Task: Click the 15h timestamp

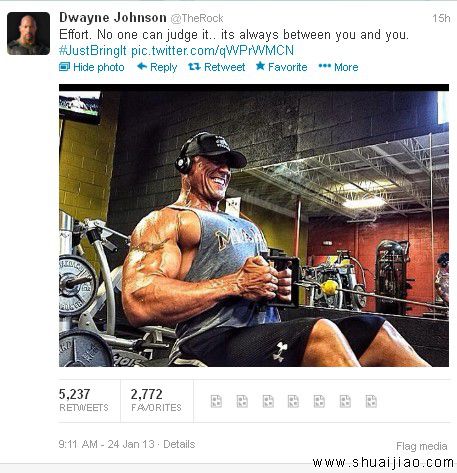Action: tap(441, 18)
